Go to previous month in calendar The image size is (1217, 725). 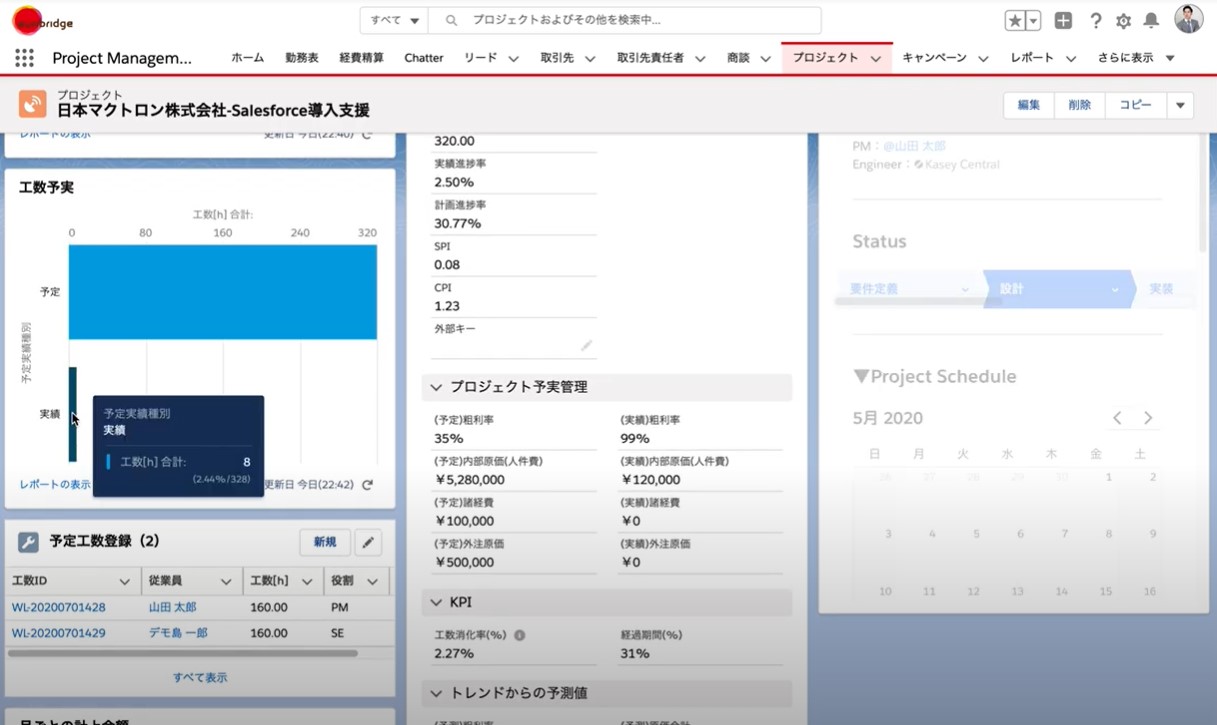point(1117,418)
